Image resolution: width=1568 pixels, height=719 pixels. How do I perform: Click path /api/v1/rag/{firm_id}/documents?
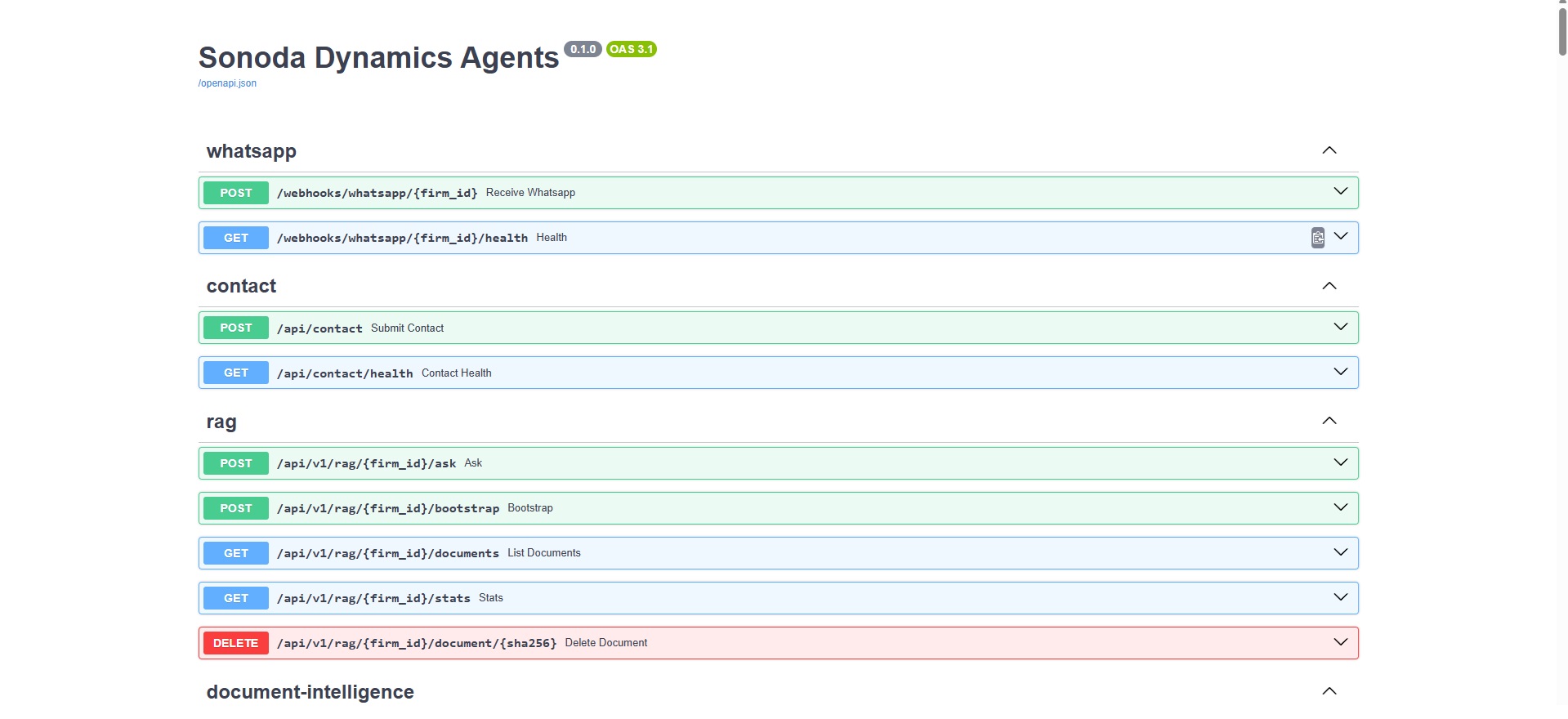388,553
